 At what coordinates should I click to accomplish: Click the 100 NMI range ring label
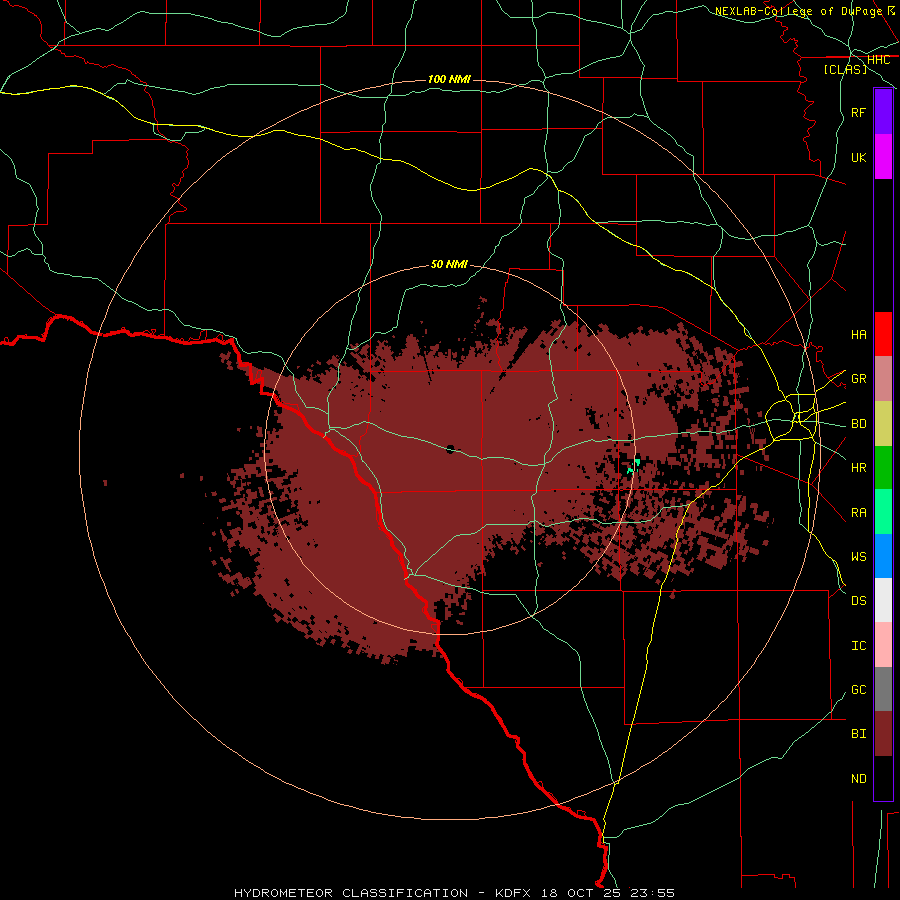[449, 79]
